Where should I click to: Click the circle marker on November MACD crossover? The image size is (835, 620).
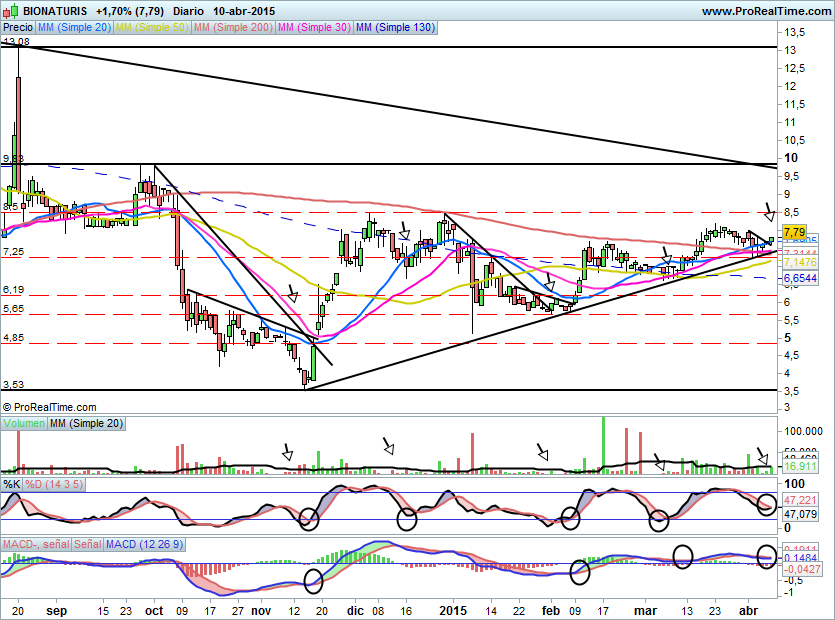click(x=313, y=579)
